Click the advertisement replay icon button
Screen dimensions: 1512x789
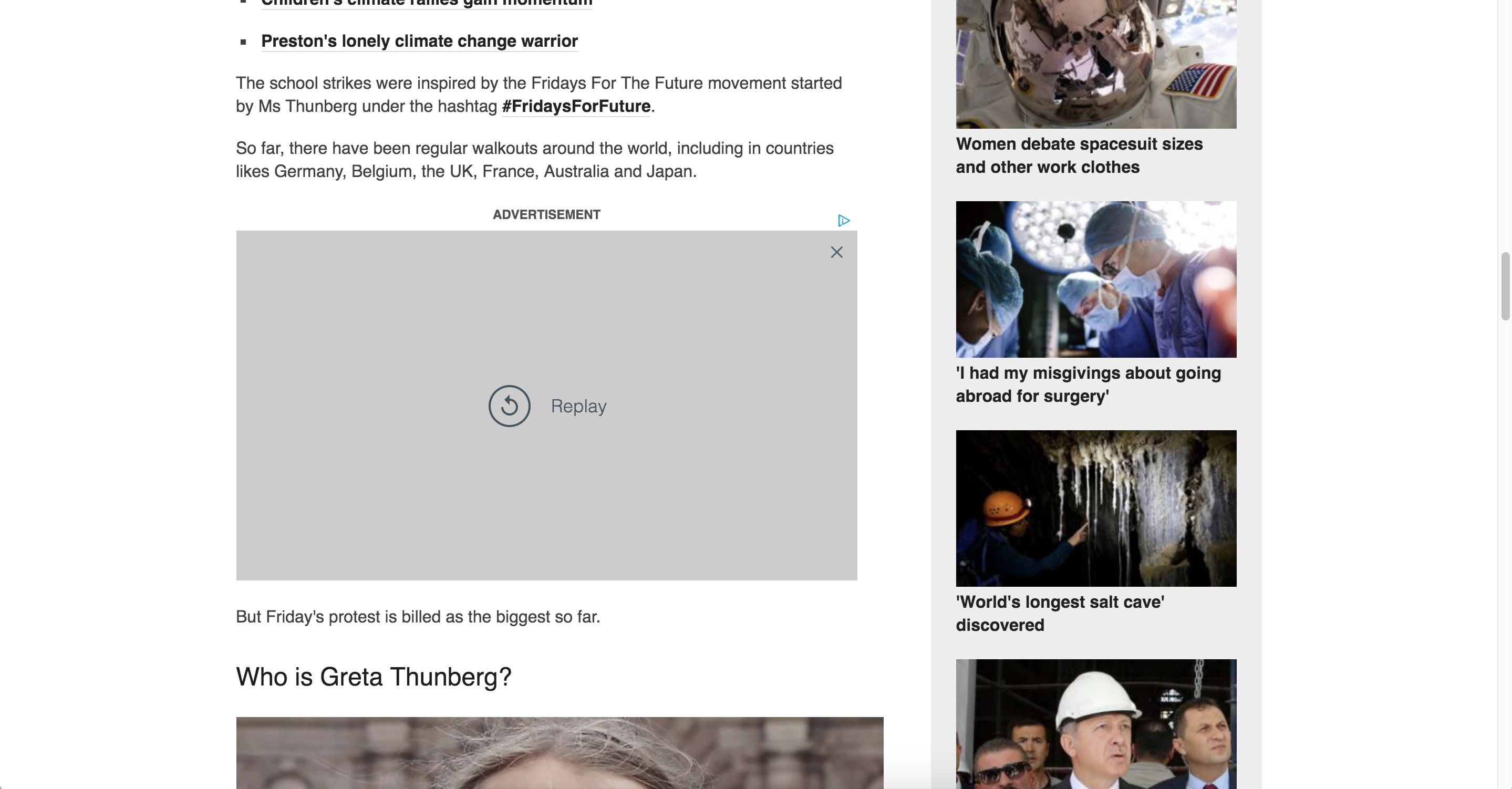click(509, 405)
